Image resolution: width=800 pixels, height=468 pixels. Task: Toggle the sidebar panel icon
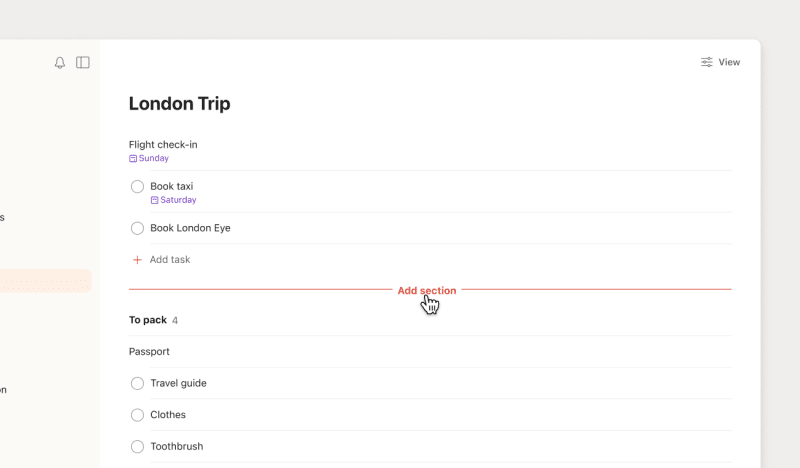[x=83, y=63]
